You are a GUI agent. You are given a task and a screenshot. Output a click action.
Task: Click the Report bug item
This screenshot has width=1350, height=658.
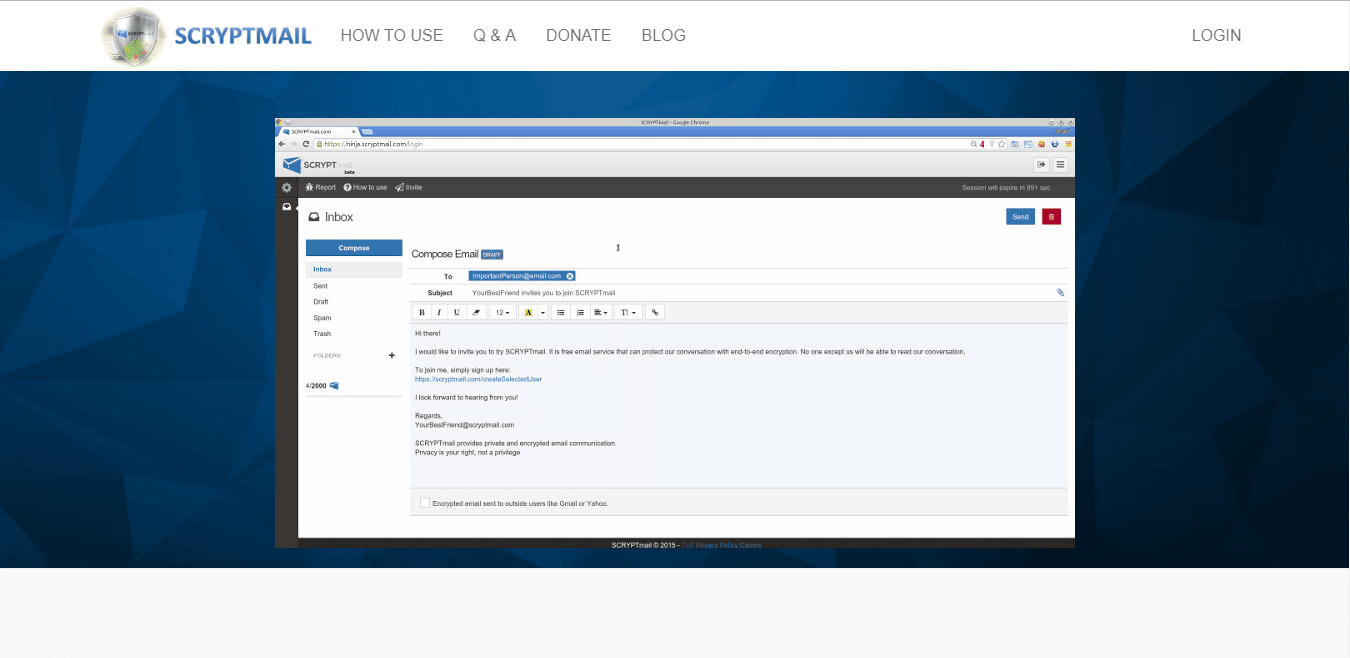pos(320,187)
